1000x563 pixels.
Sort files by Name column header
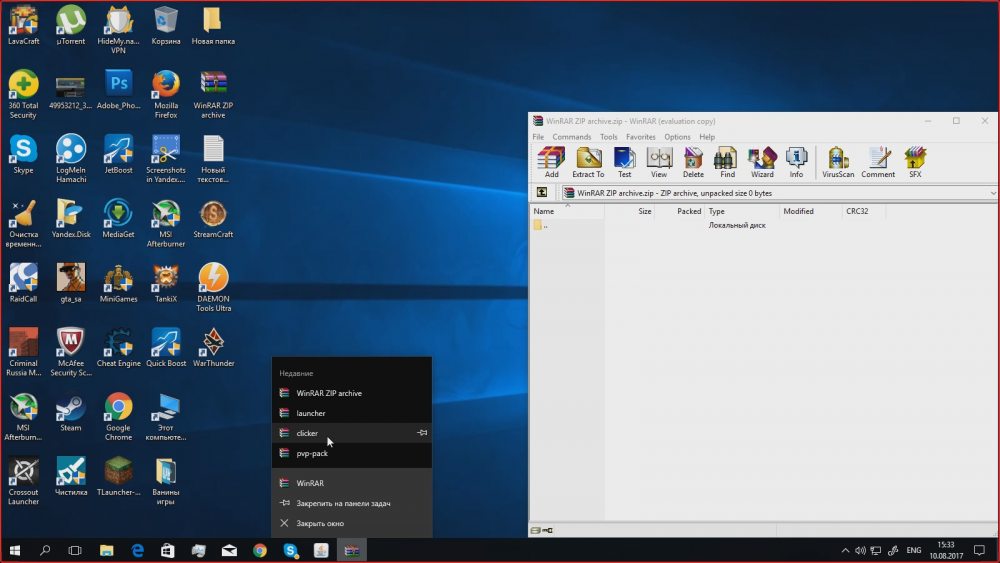(x=544, y=212)
